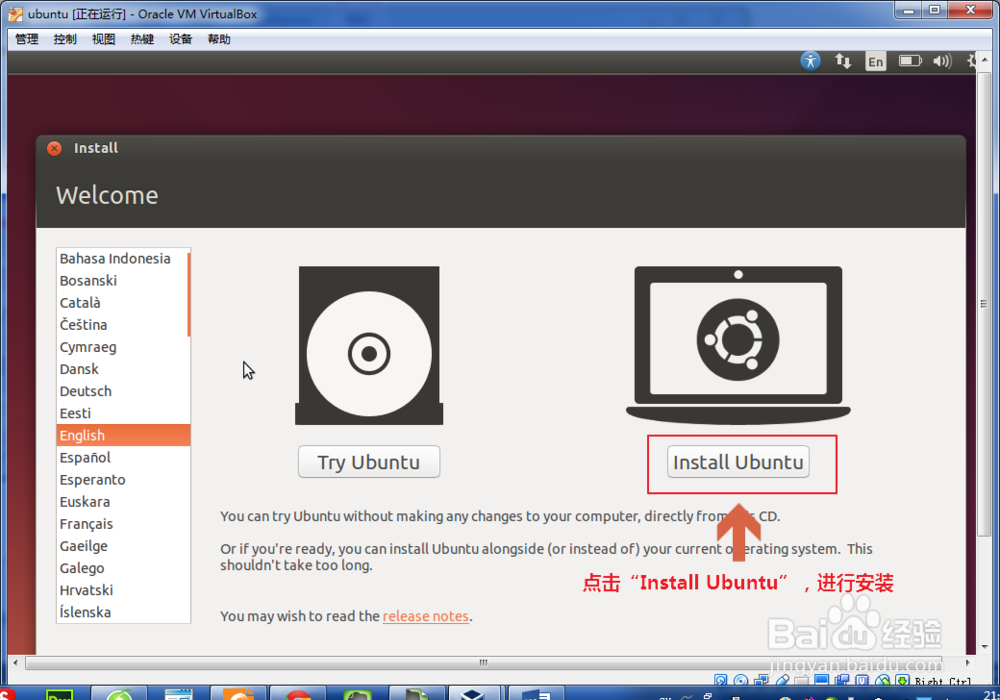Open the battery status indicator
The image size is (1000, 700).
(x=910, y=61)
